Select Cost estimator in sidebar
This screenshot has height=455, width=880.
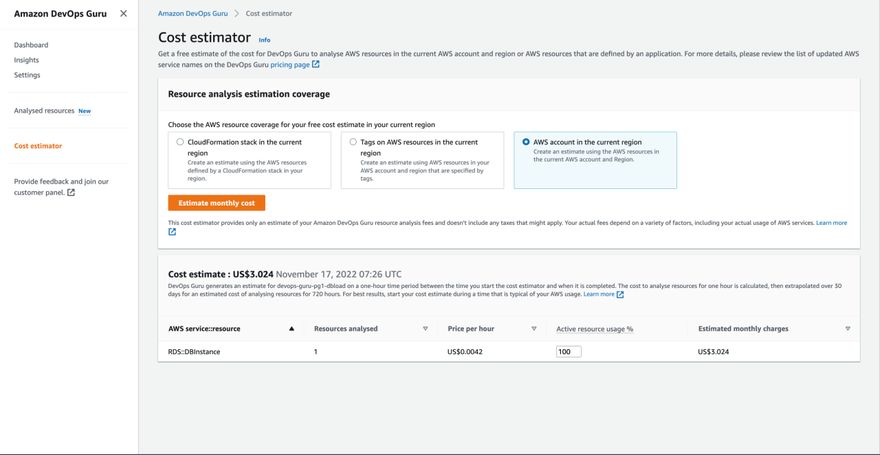click(x=38, y=146)
